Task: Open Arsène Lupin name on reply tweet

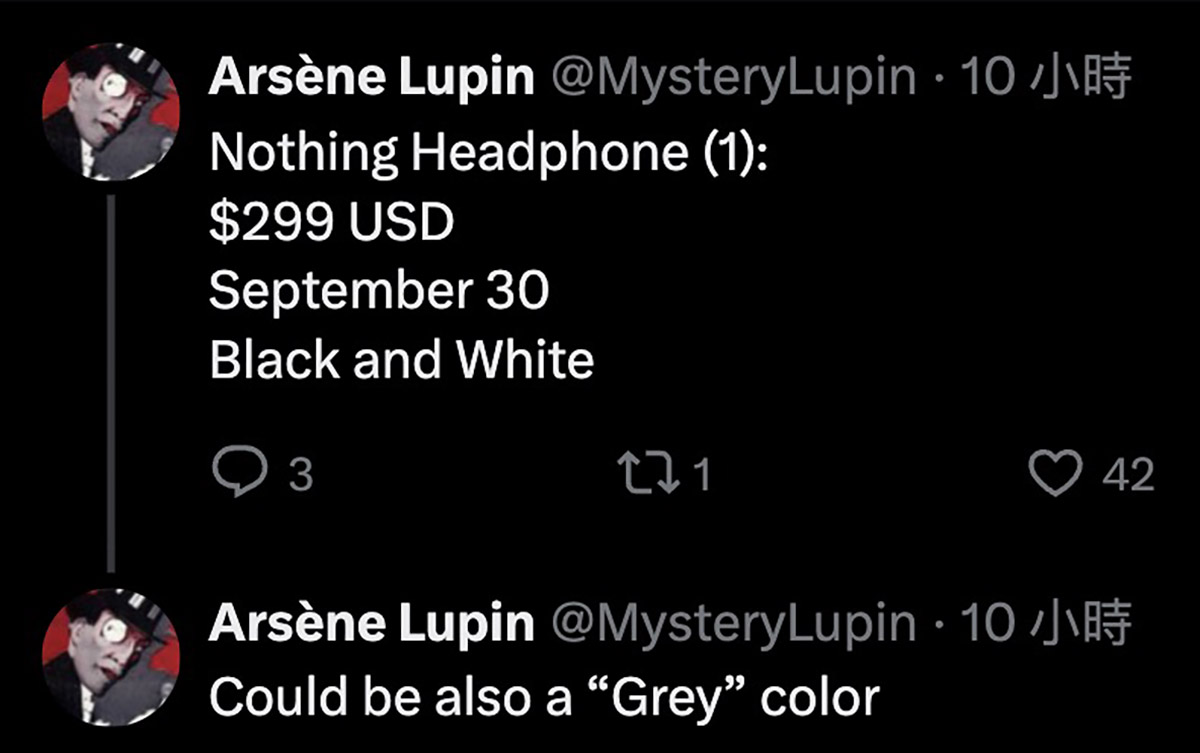Action: tap(371, 624)
